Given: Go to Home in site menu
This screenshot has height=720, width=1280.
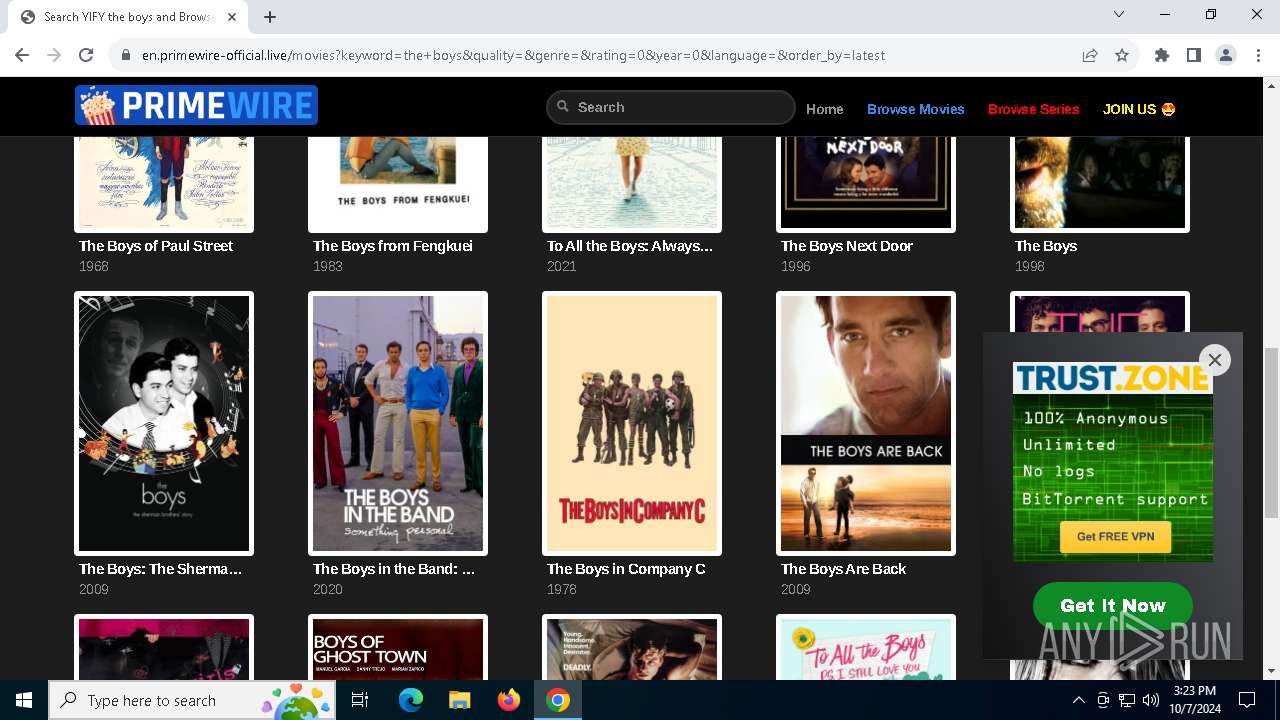Looking at the screenshot, I should [x=825, y=109].
